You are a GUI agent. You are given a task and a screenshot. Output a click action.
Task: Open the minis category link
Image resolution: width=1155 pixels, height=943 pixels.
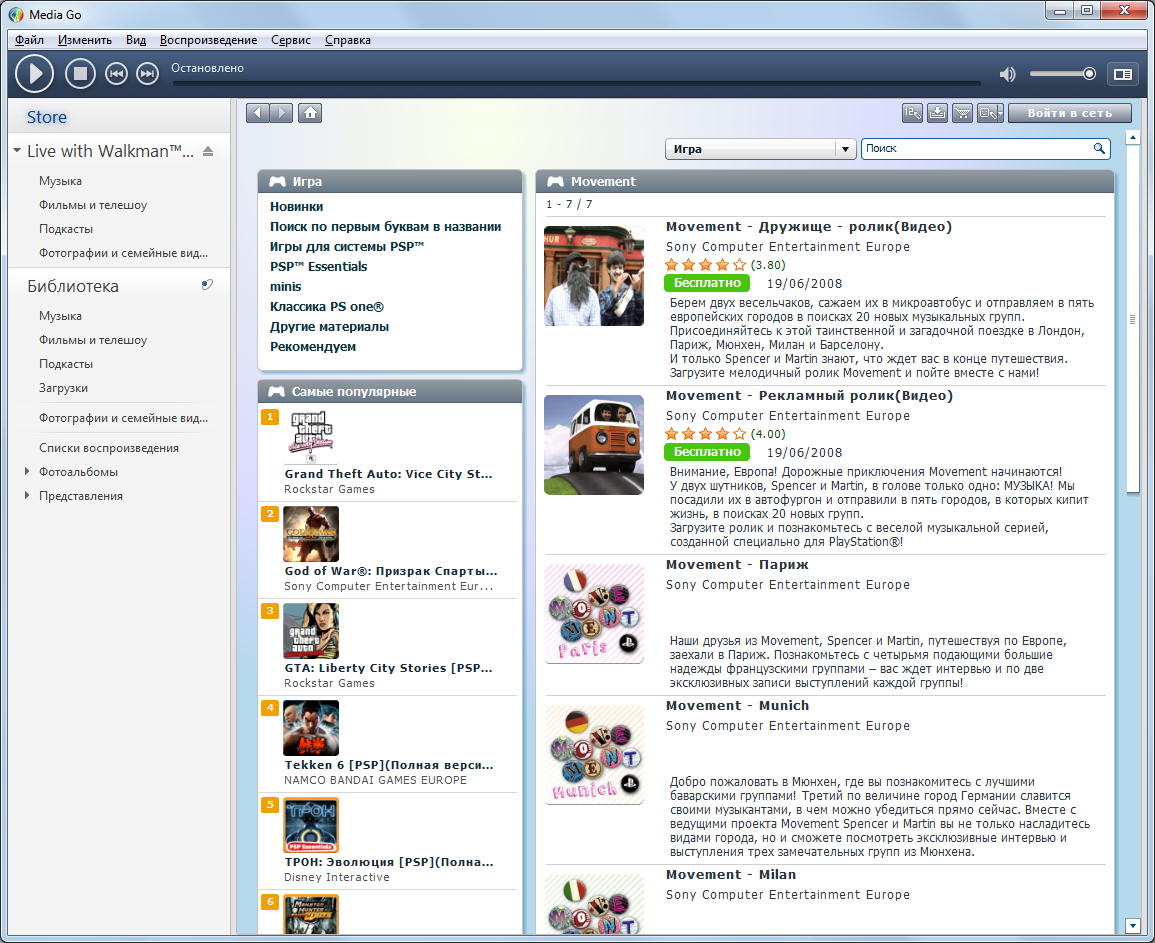point(285,287)
